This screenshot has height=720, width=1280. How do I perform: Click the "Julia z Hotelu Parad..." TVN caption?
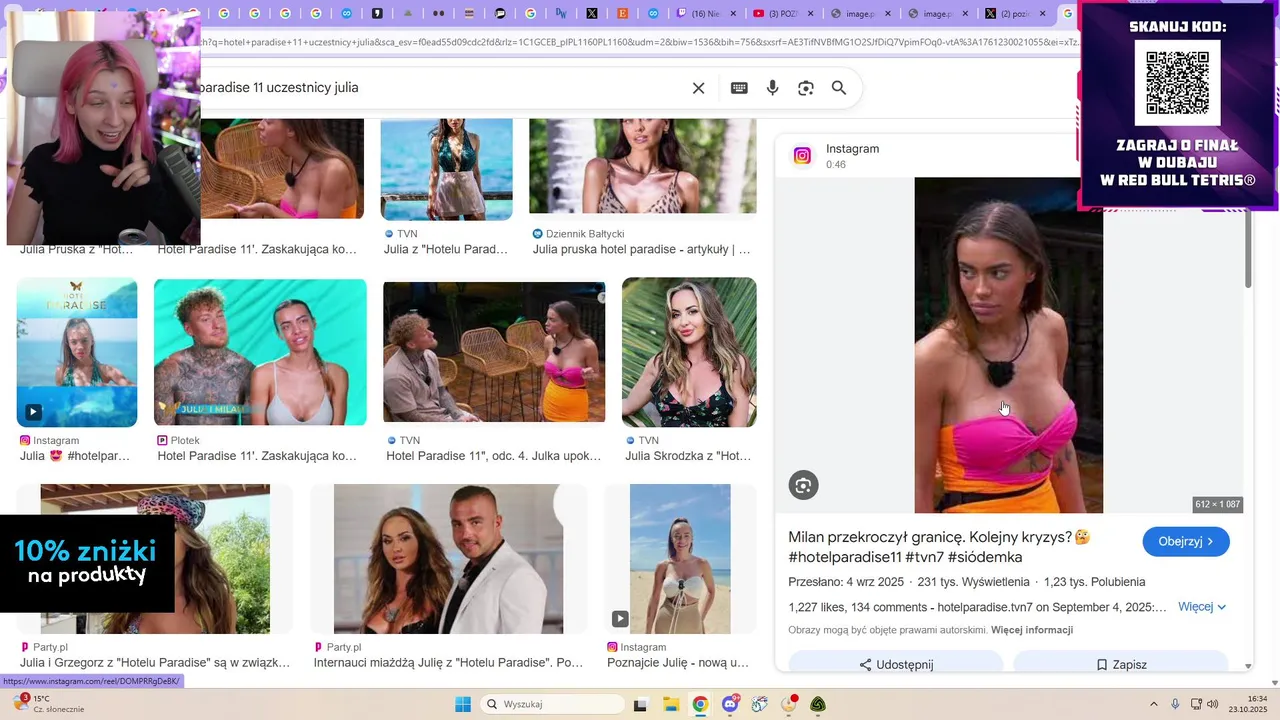pos(446,249)
